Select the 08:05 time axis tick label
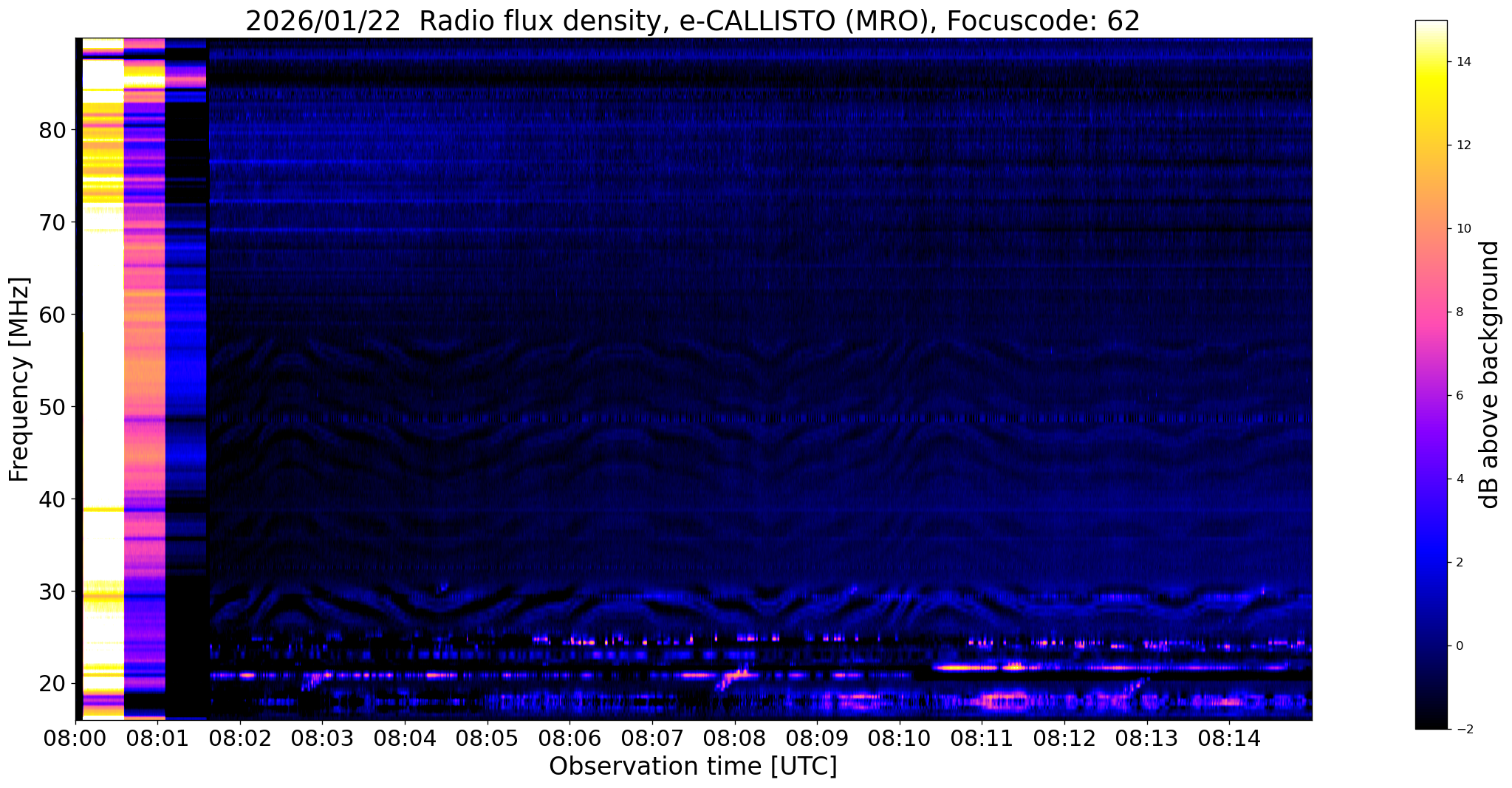The height and width of the screenshot is (788, 1512). tap(487, 739)
